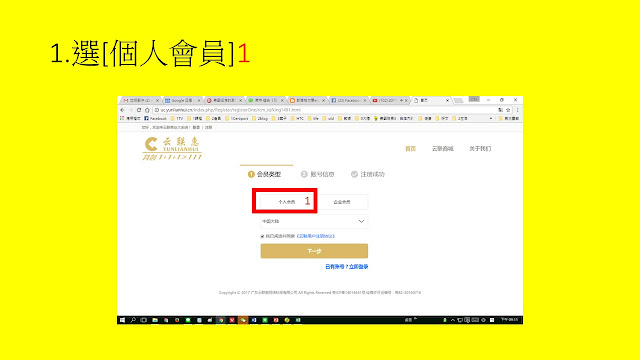Viewport: 640px width, 360px height.
Task: Click the 注册成功 step three indicator
Action: (368, 174)
